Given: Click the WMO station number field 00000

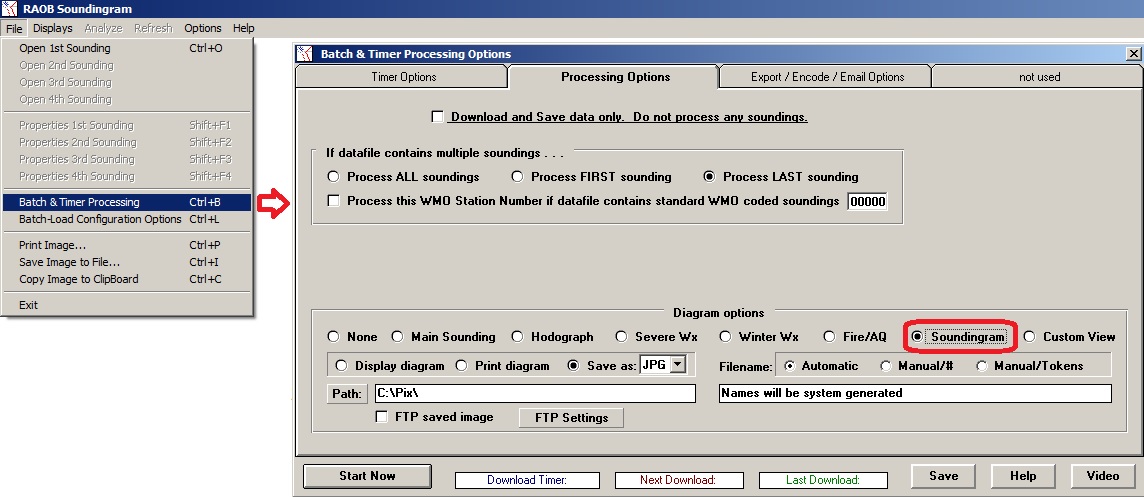Looking at the screenshot, I should [867, 201].
